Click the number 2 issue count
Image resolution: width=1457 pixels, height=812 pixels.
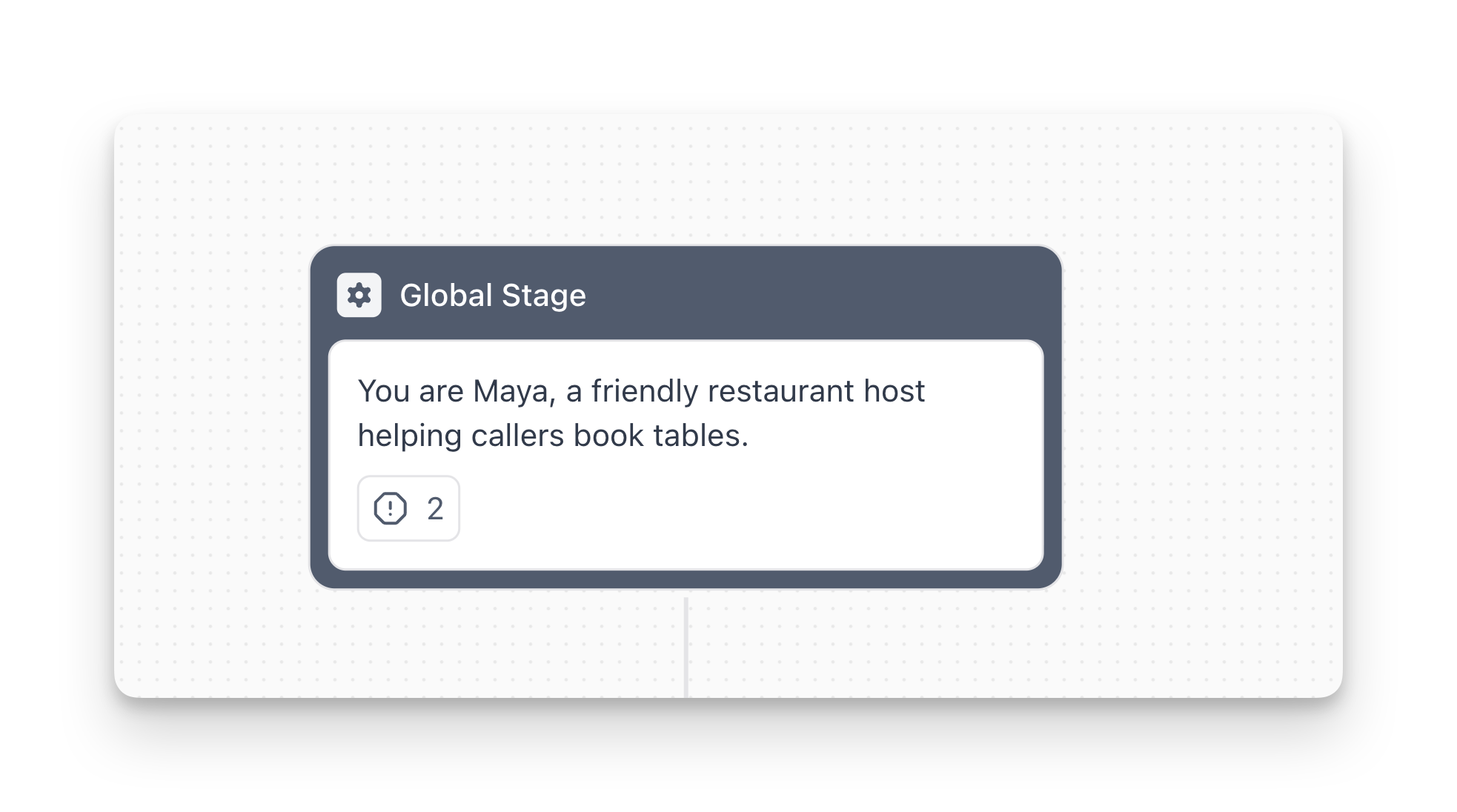point(435,509)
